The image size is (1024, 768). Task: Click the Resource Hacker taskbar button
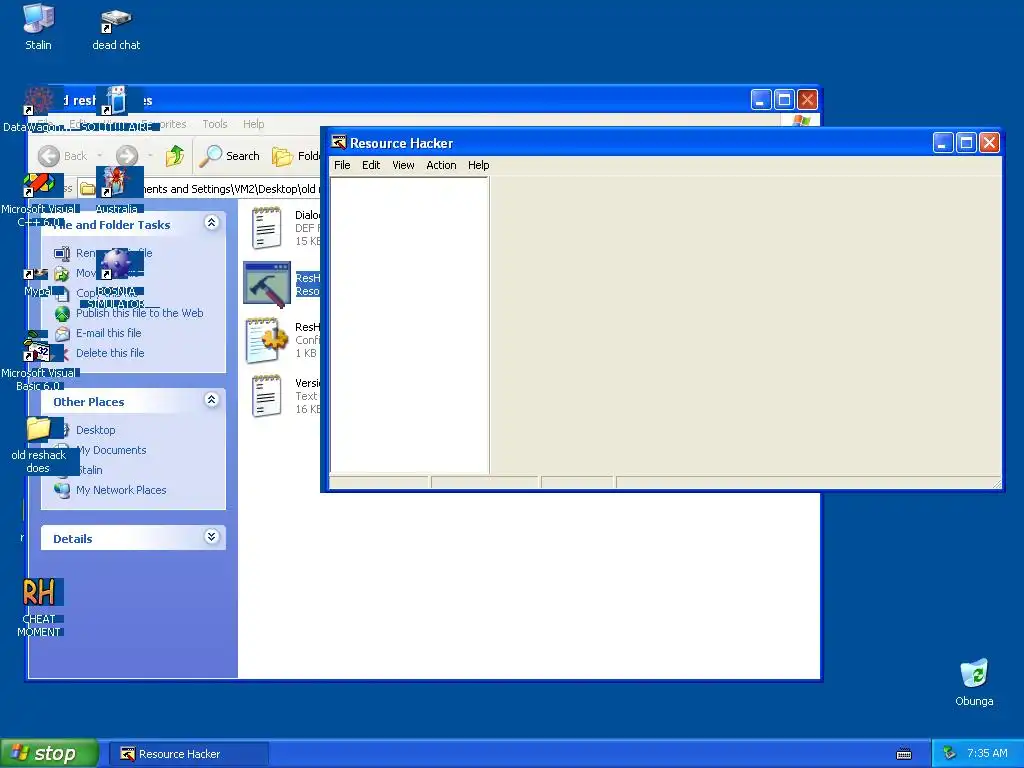[x=188, y=754]
